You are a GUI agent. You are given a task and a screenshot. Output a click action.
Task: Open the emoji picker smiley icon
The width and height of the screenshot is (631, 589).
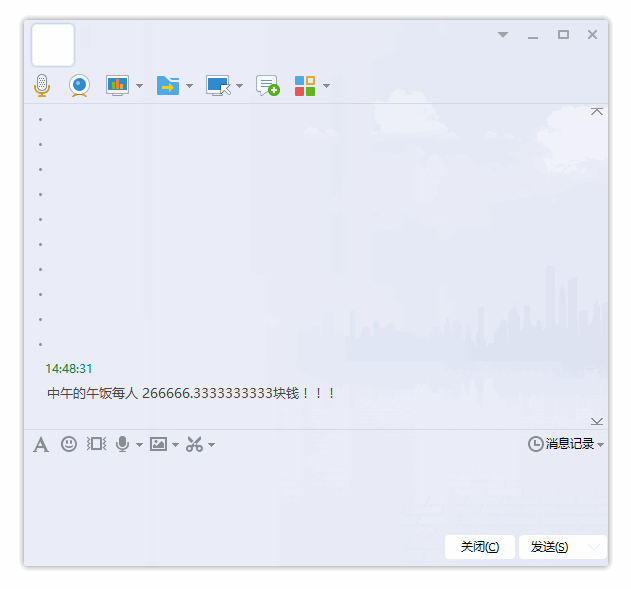[69, 444]
